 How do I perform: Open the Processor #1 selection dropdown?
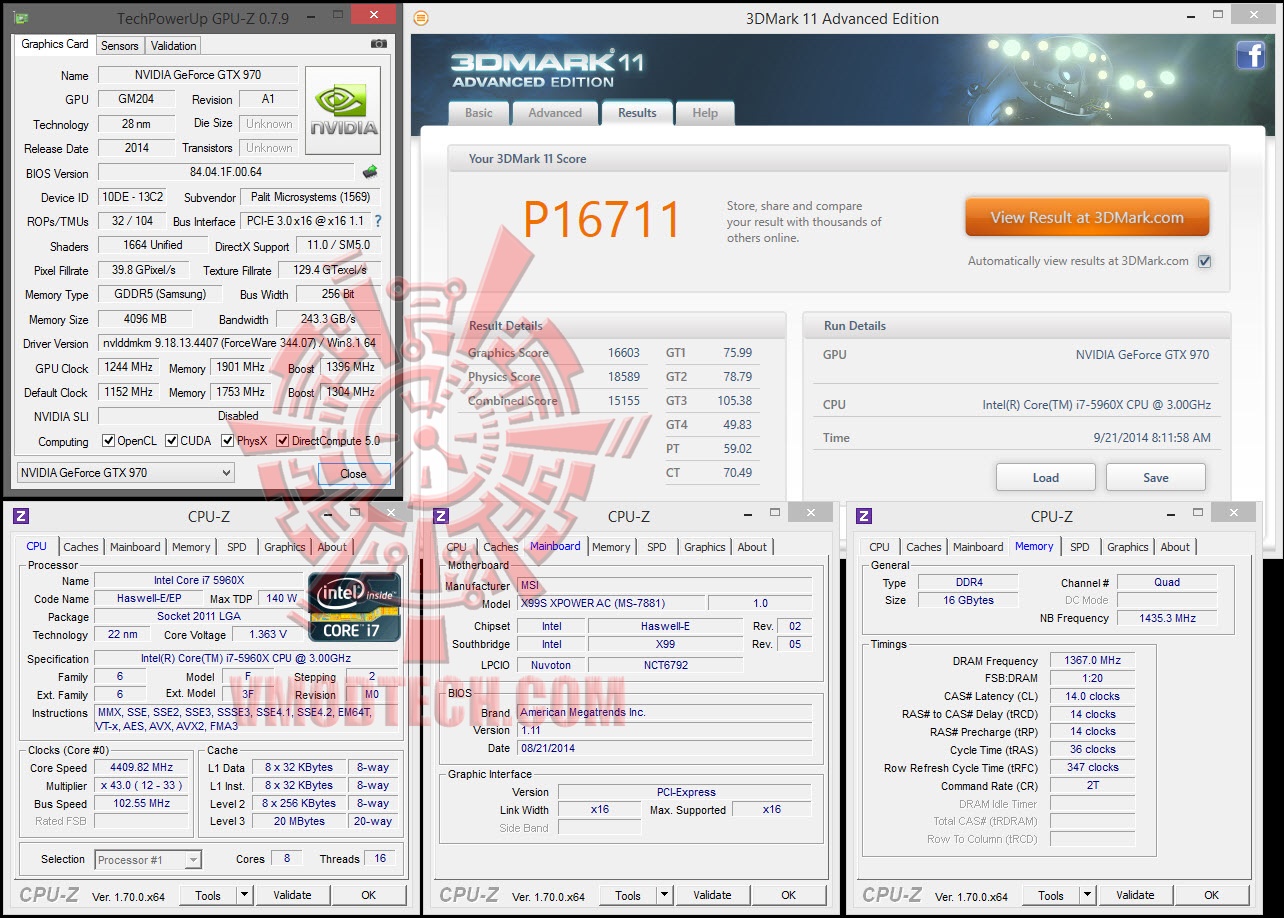coord(148,859)
